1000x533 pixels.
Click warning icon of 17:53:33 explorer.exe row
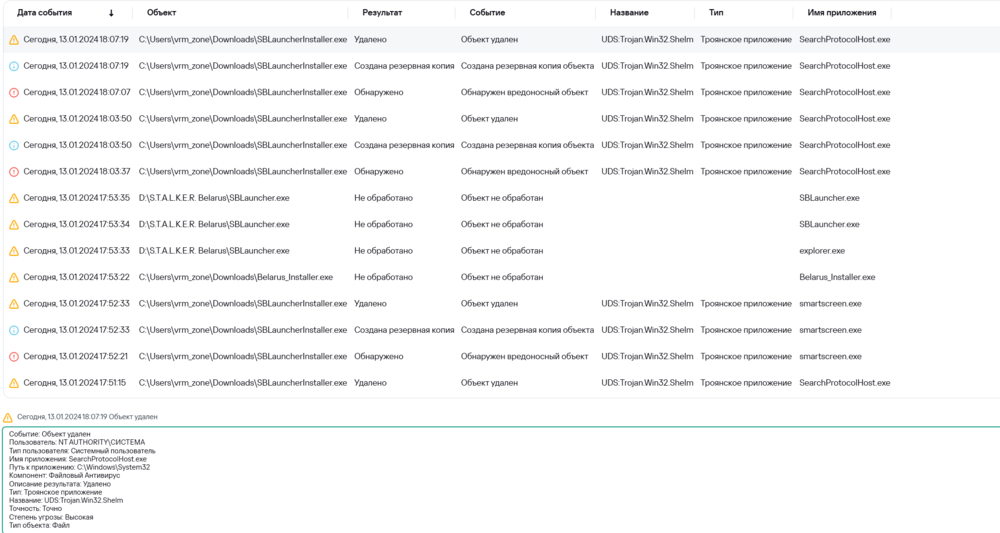tap(14, 251)
